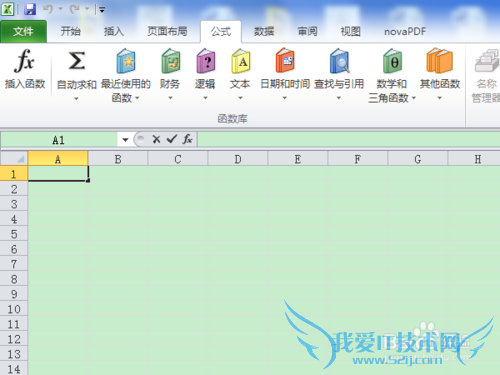The height and width of the screenshot is (375, 500).
Task: Click the fx button in formula bar
Action: (187, 139)
